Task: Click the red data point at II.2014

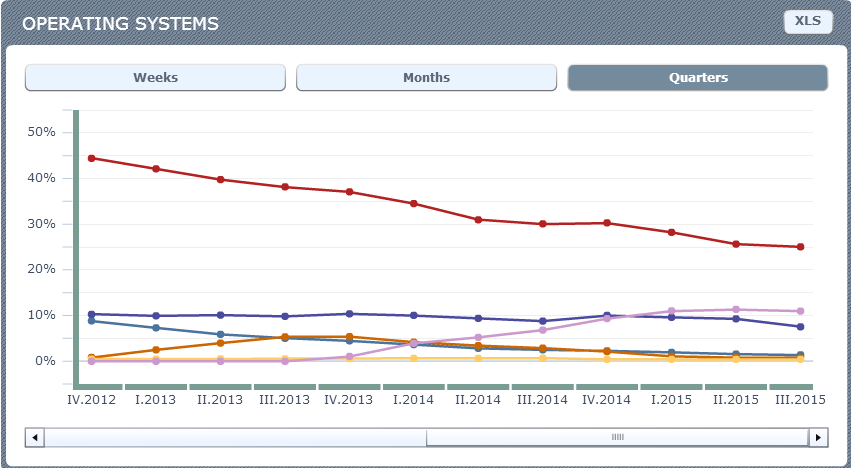Action: click(478, 220)
